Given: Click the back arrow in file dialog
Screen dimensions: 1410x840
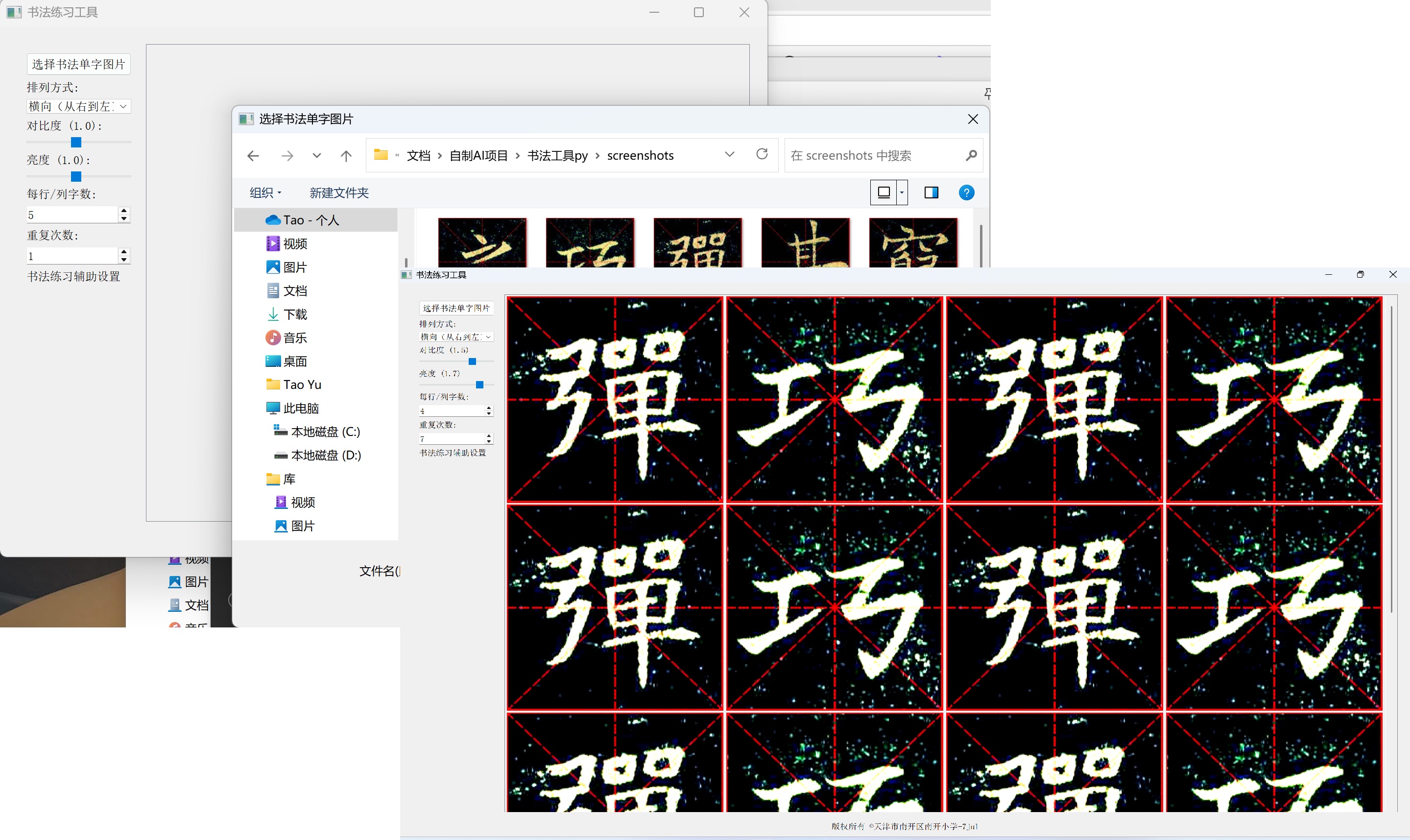Looking at the screenshot, I should tap(253, 156).
